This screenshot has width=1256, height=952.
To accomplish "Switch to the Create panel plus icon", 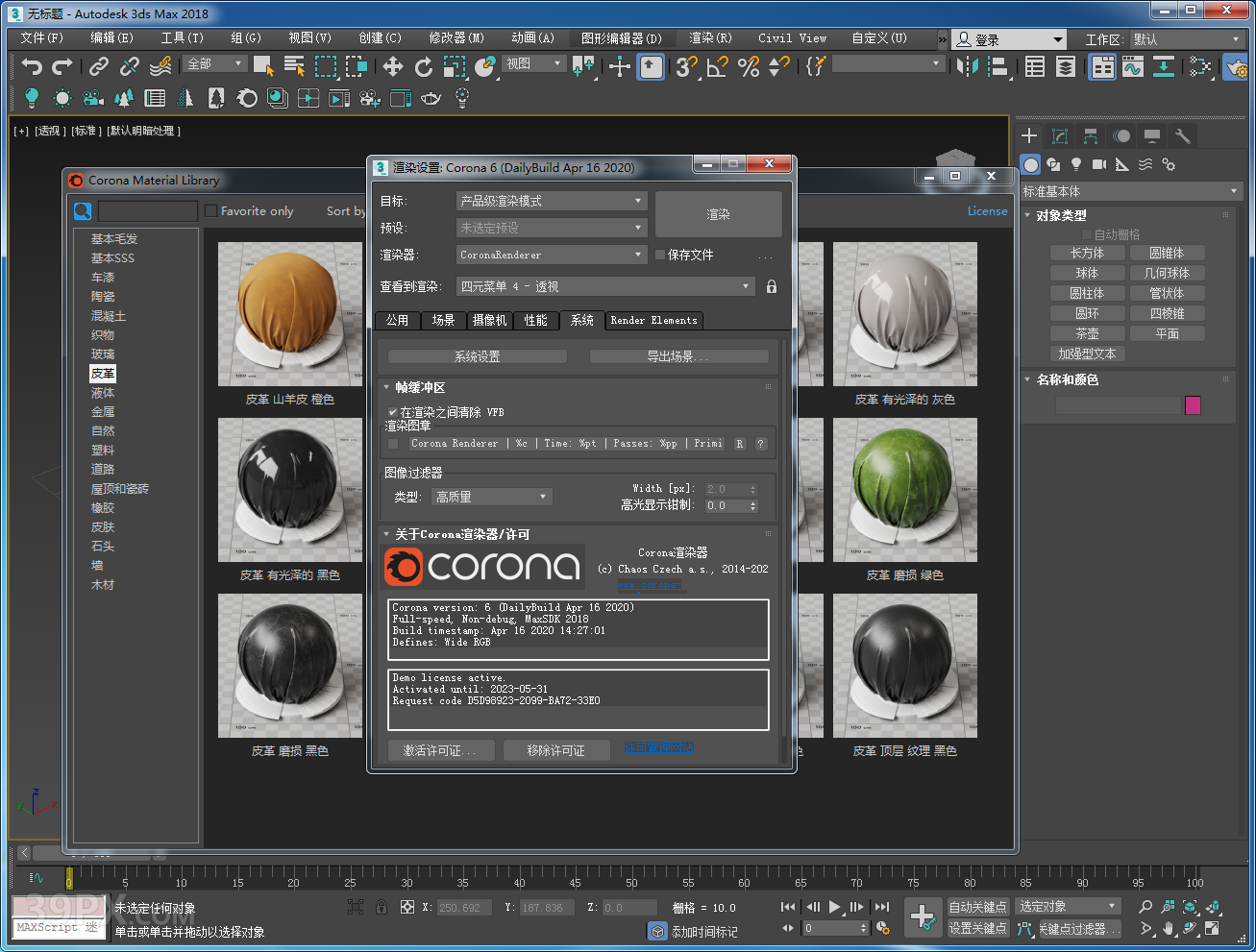I will (x=1028, y=135).
